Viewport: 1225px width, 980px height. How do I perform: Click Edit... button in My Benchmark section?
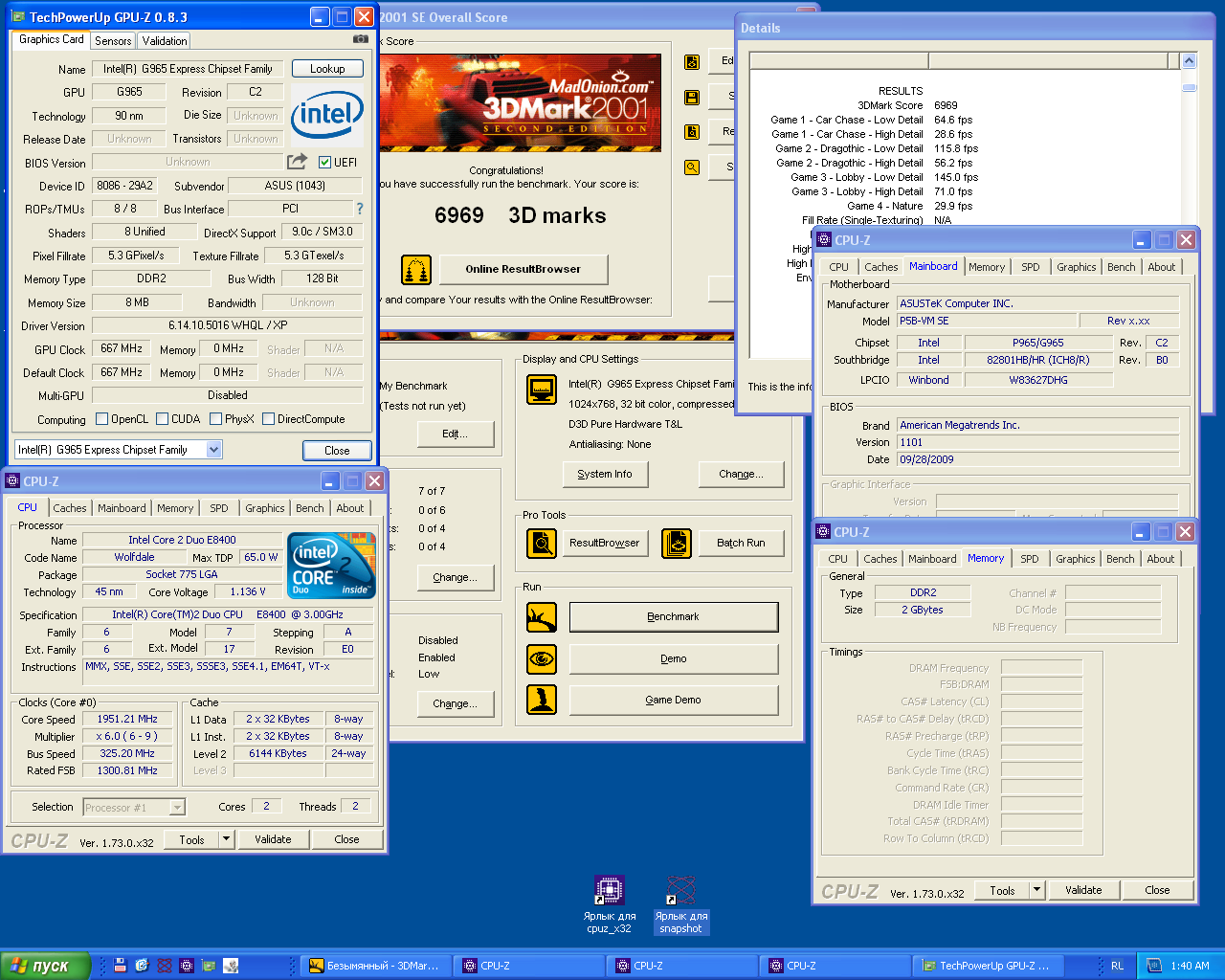(x=456, y=434)
